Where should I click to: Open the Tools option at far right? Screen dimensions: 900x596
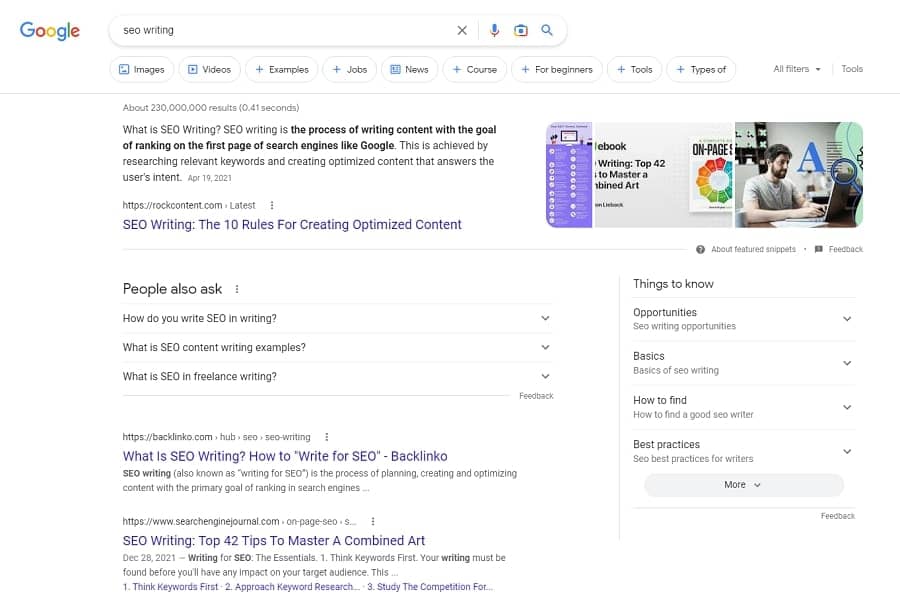[x=852, y=69]
